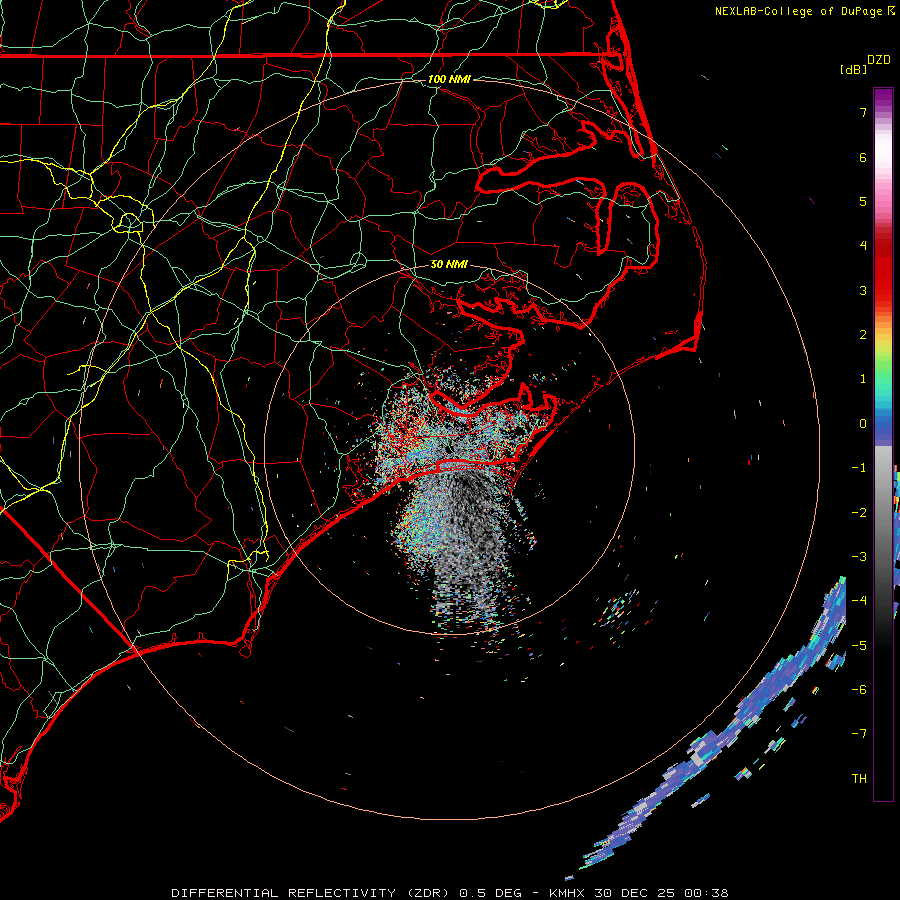Click the "-4" value on the dB scale
This screenshot has height=900, width=900.
tap(859, 601)
